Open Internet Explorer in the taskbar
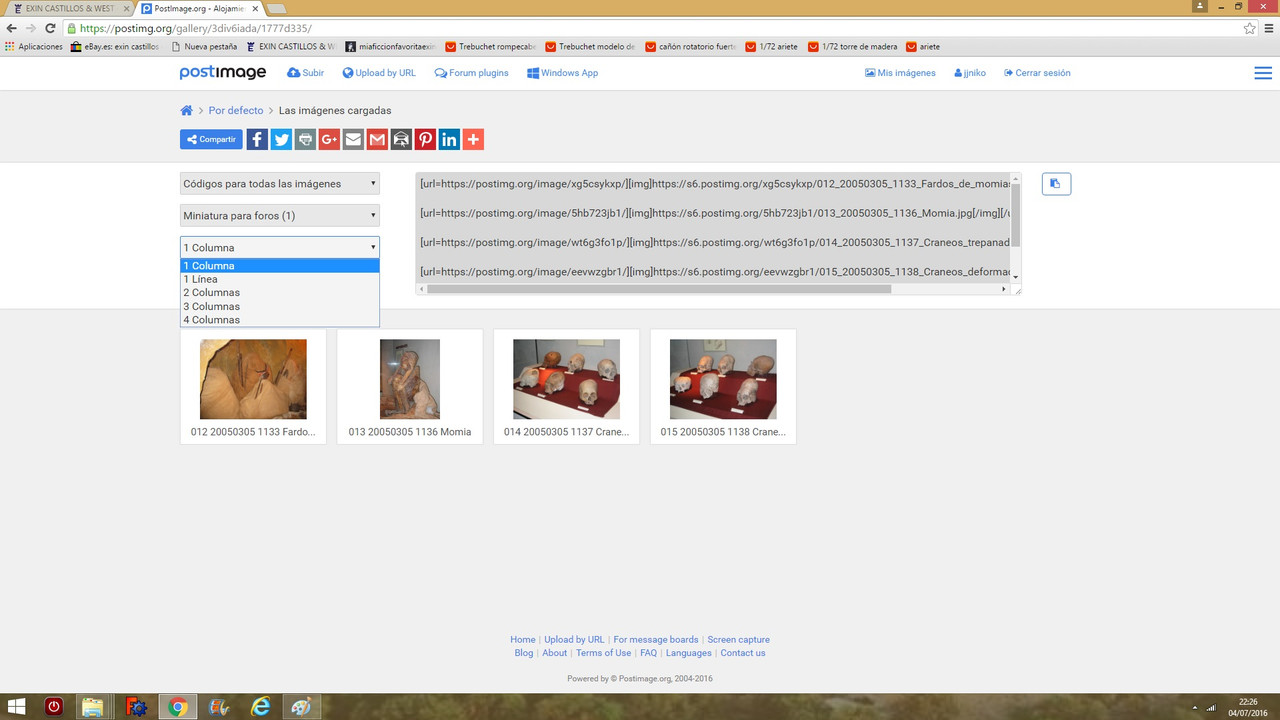 point(260,707)
